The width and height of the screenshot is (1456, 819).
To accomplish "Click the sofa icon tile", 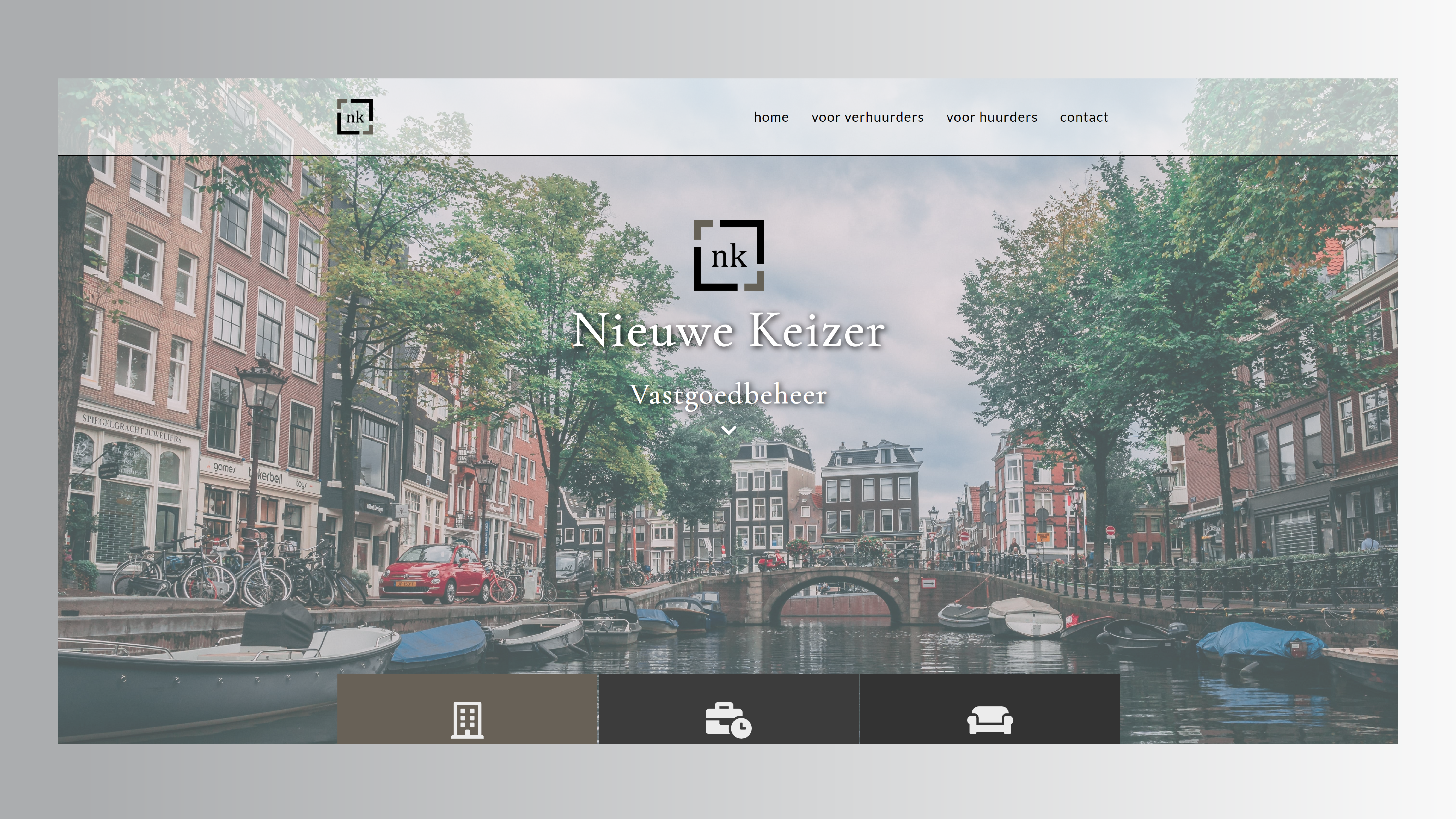I will point(990,709).
